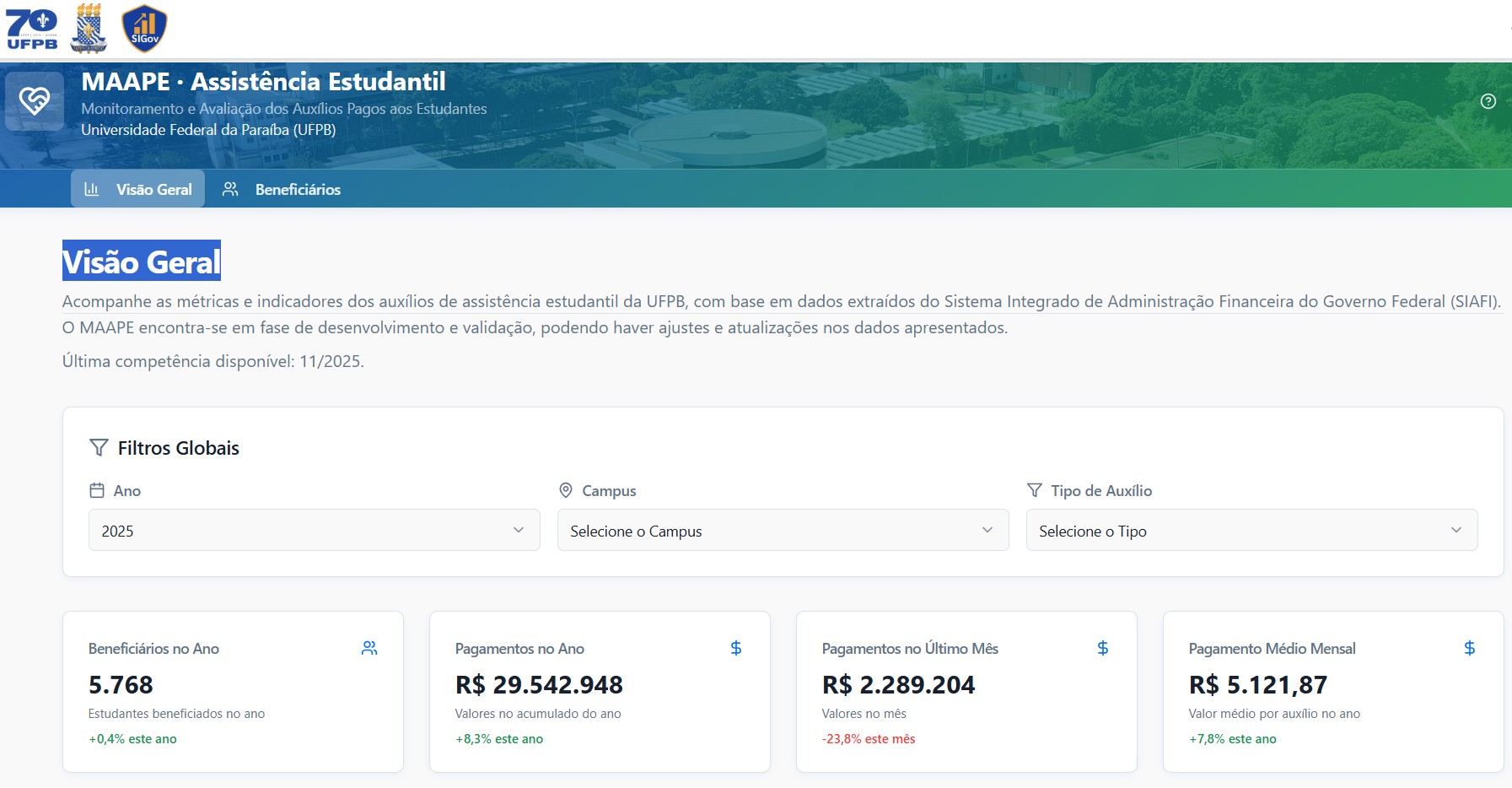The height and width of the screenshot is (788, 1512).
Task: Select the Pagamentos no Ano value card
Action: 600,691
